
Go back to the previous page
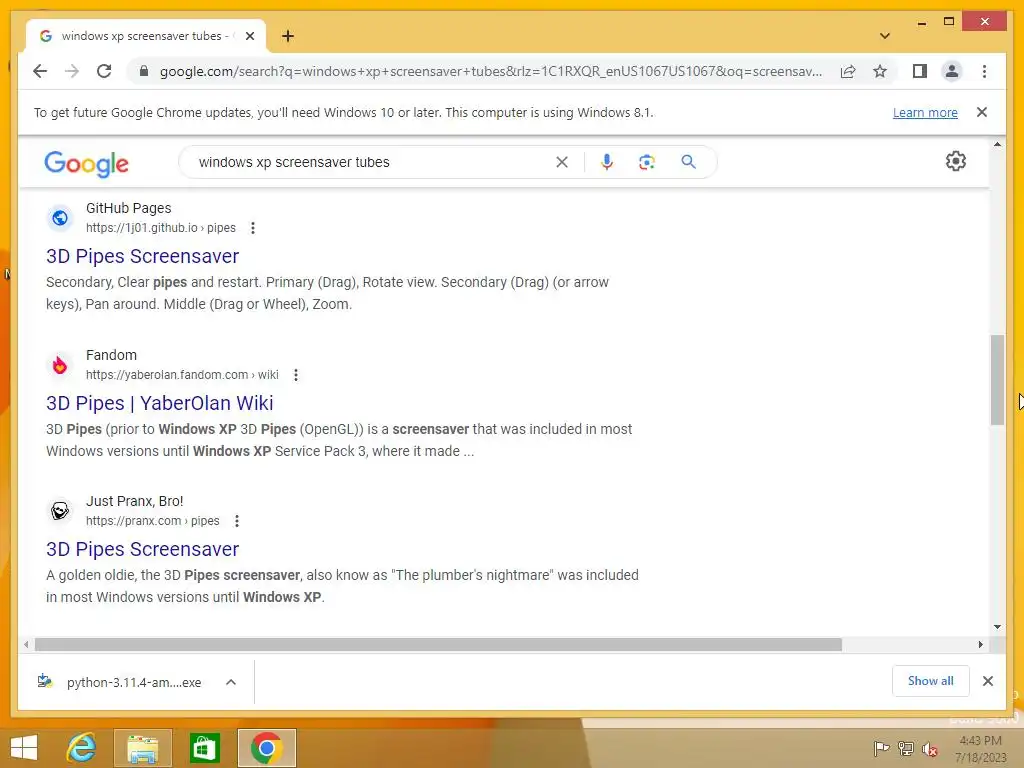(x=40, y=71)
